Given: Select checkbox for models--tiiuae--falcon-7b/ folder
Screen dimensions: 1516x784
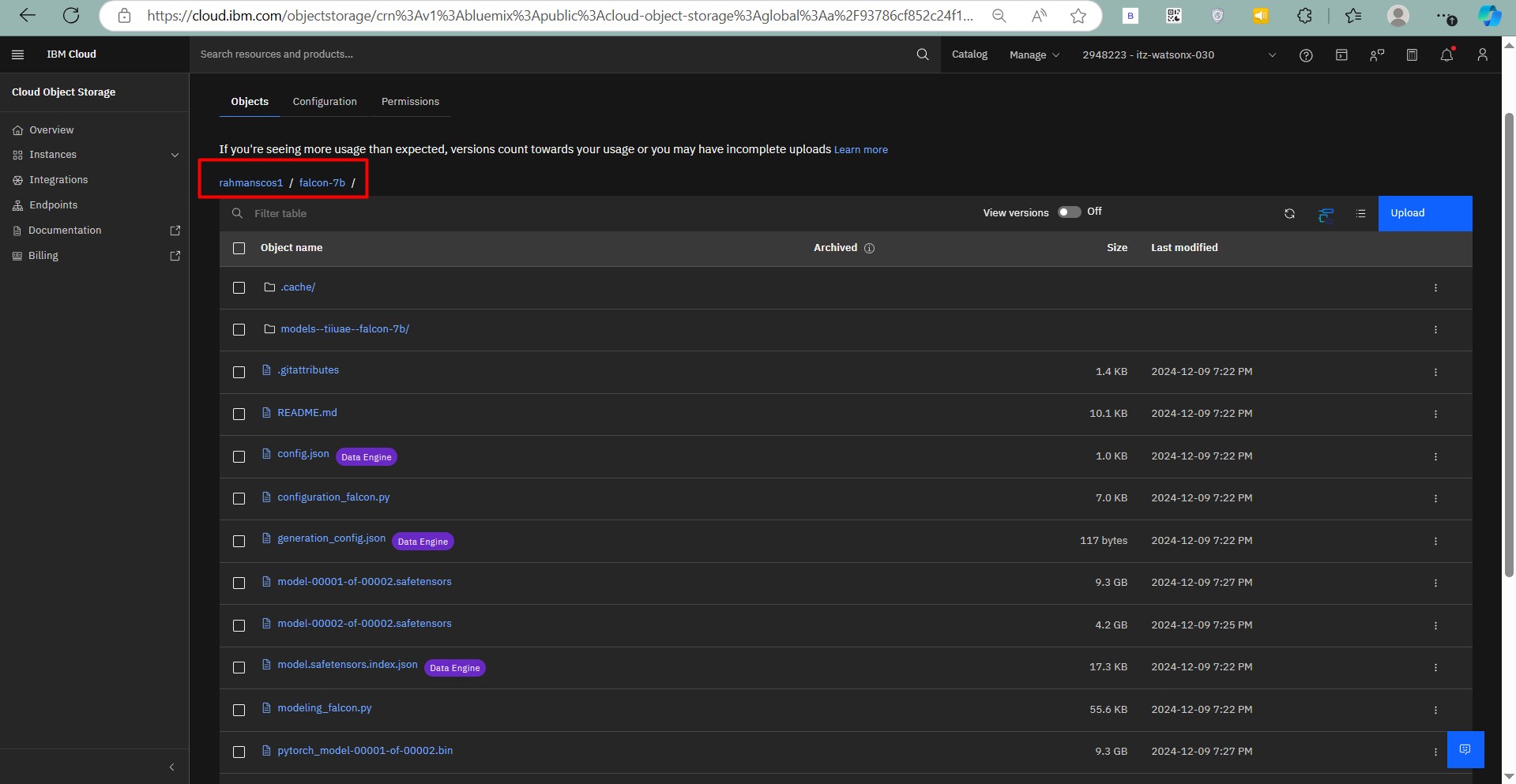Looking at the screenshot, I should [x=239, y=330].
